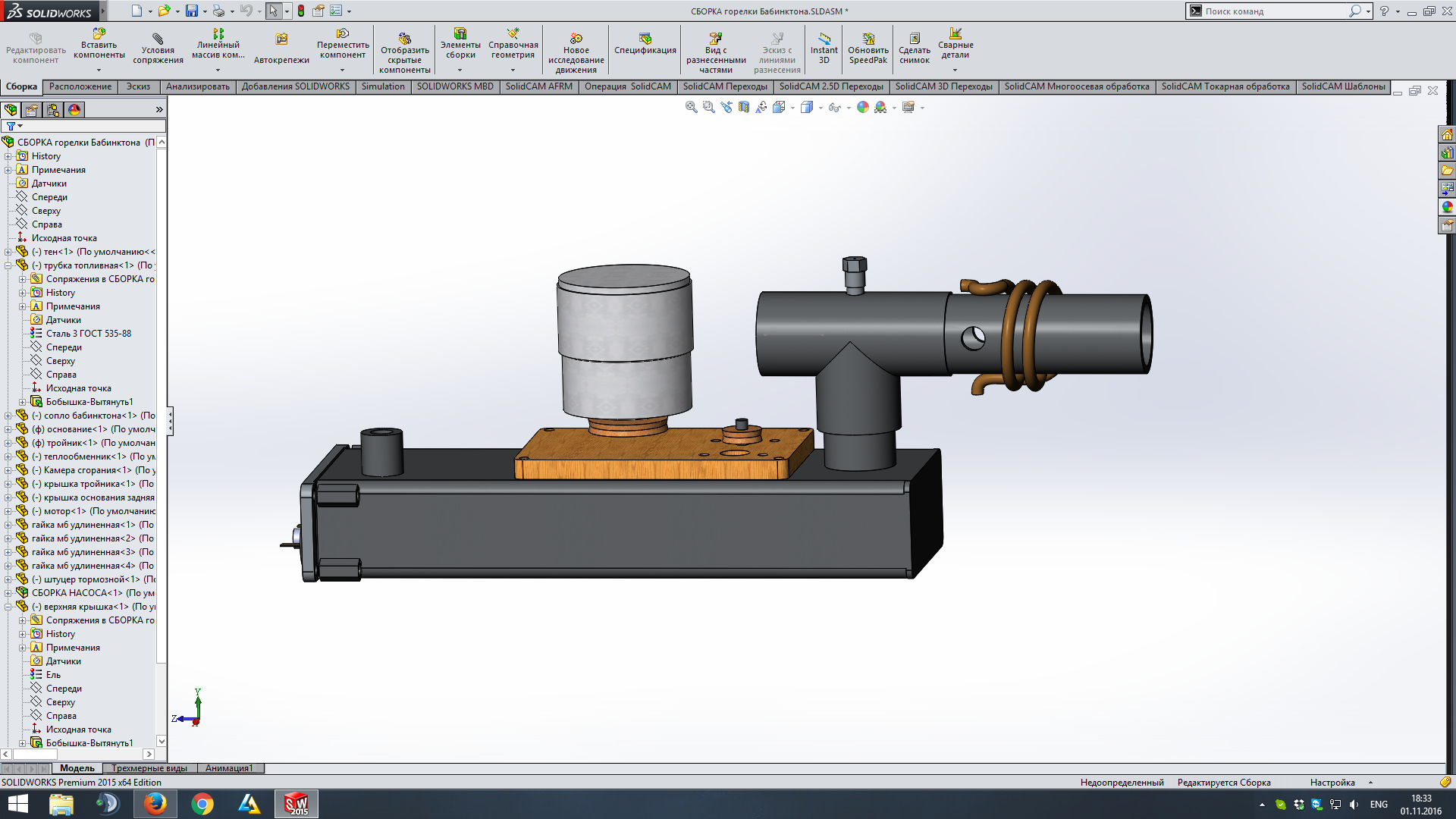Open the Hide/Show Items glasses dropdown arrow
The width and height of the screenshot is (1456, 819).
849,108
